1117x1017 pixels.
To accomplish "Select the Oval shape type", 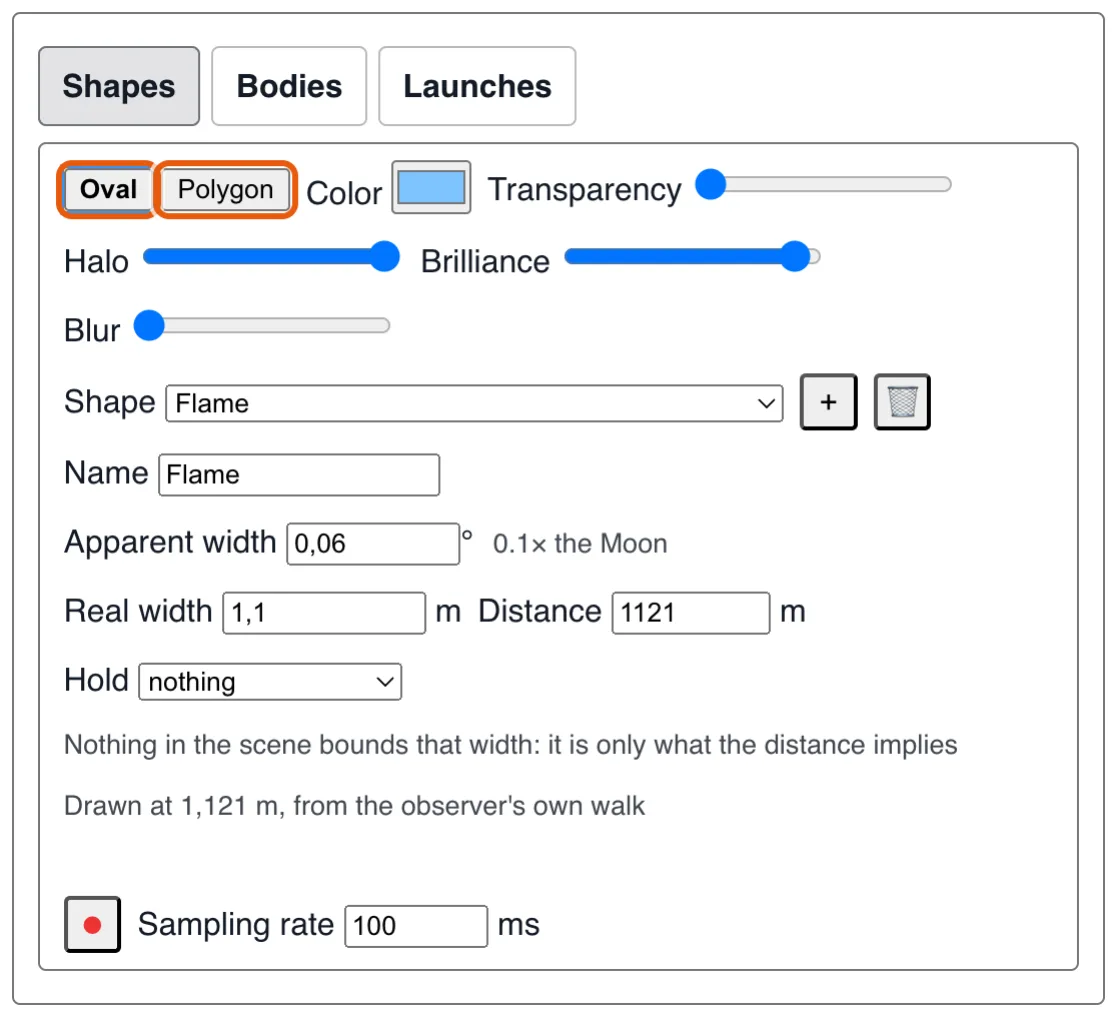I will [x=108, y=189].
